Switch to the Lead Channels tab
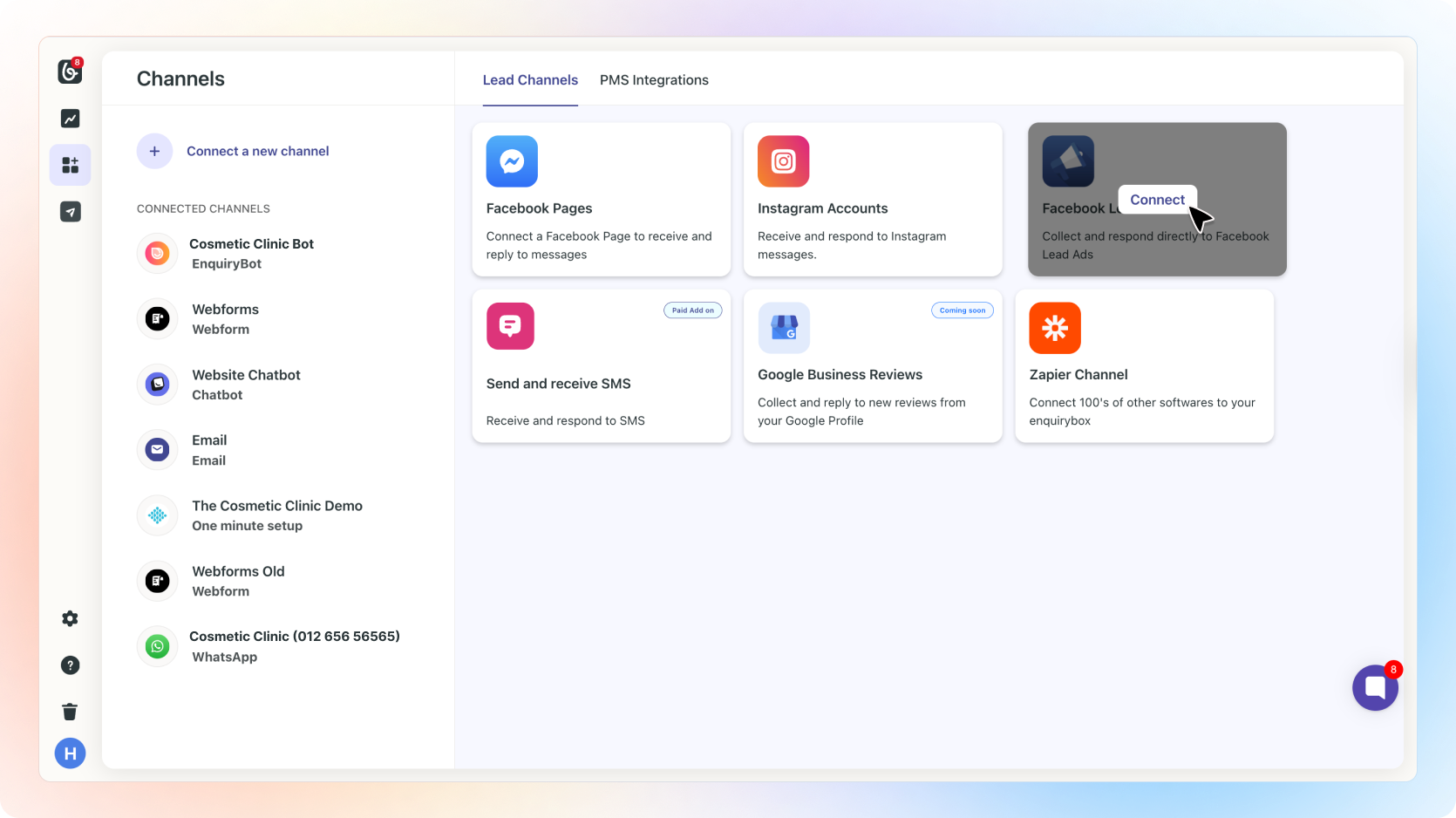 530,80
